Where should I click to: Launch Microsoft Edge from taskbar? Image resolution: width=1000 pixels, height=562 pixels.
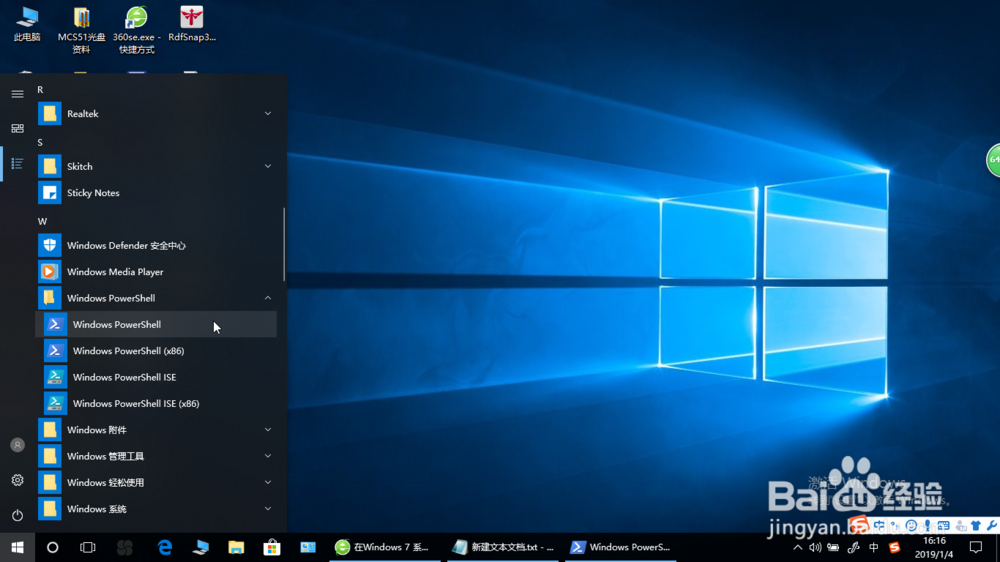[x=165, y=547]
